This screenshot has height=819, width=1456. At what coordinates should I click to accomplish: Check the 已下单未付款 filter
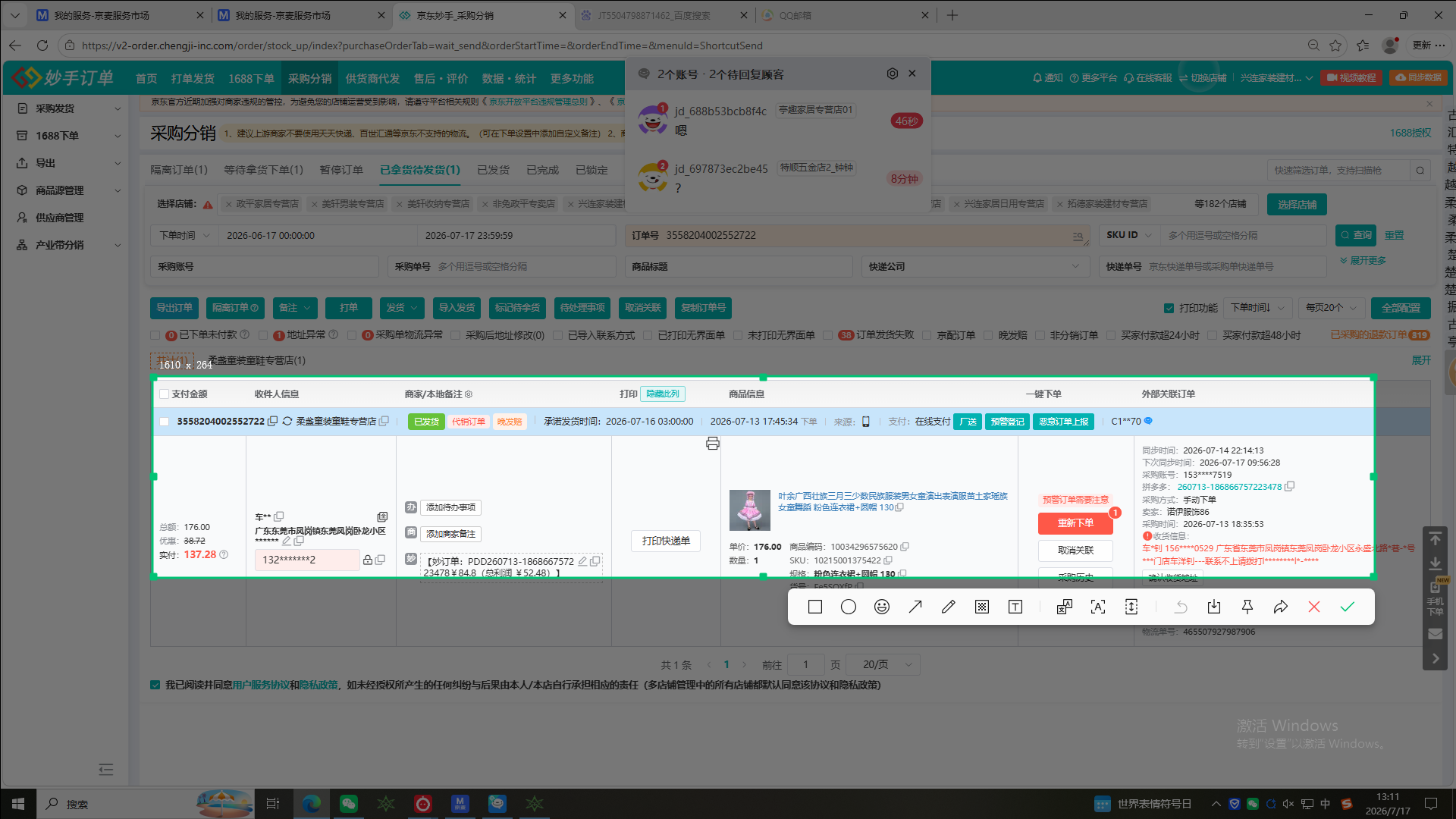pyautogui.click(x=155, y=335)
